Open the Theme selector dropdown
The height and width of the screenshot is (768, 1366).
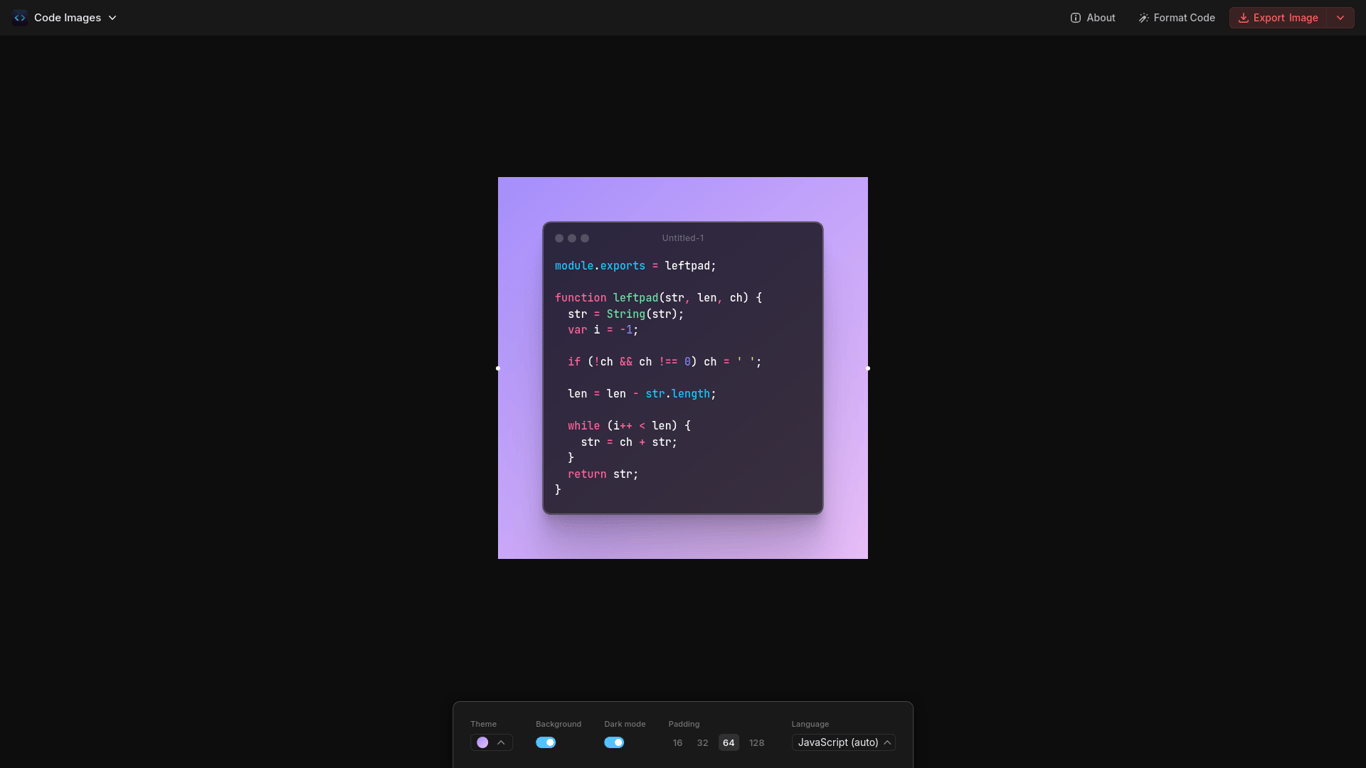coord(491,742)
